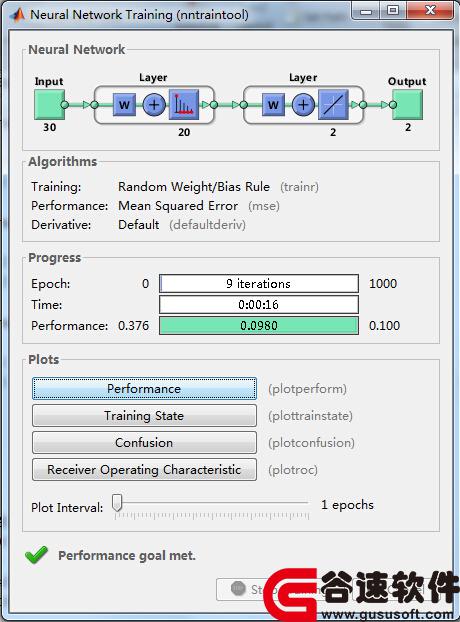Click the second layer's linear transfer icon
The height and width of the screenshot is (622, 460).
(x=333, y=105)
